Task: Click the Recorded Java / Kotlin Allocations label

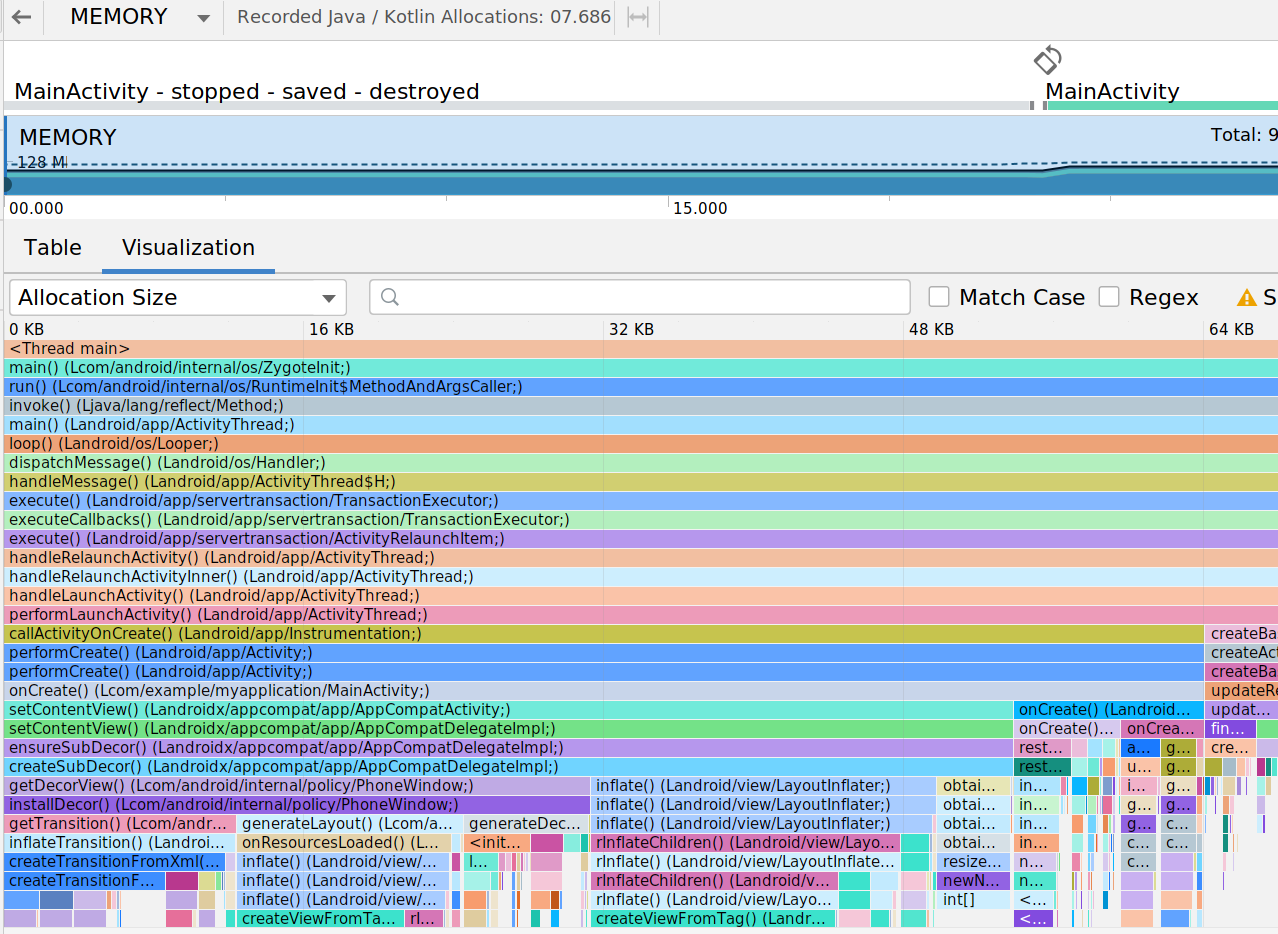Action: [423, 18]
